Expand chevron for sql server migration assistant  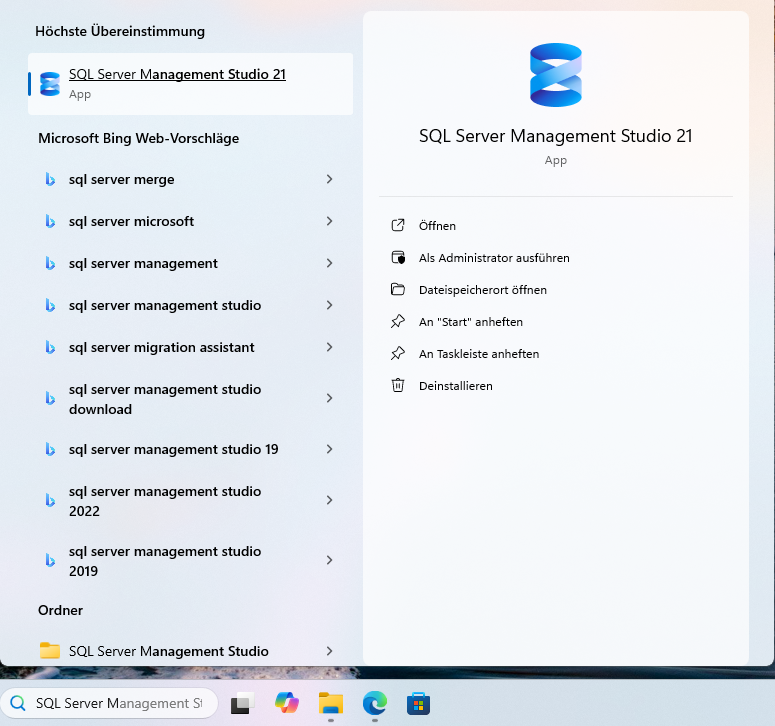point(330,347)
